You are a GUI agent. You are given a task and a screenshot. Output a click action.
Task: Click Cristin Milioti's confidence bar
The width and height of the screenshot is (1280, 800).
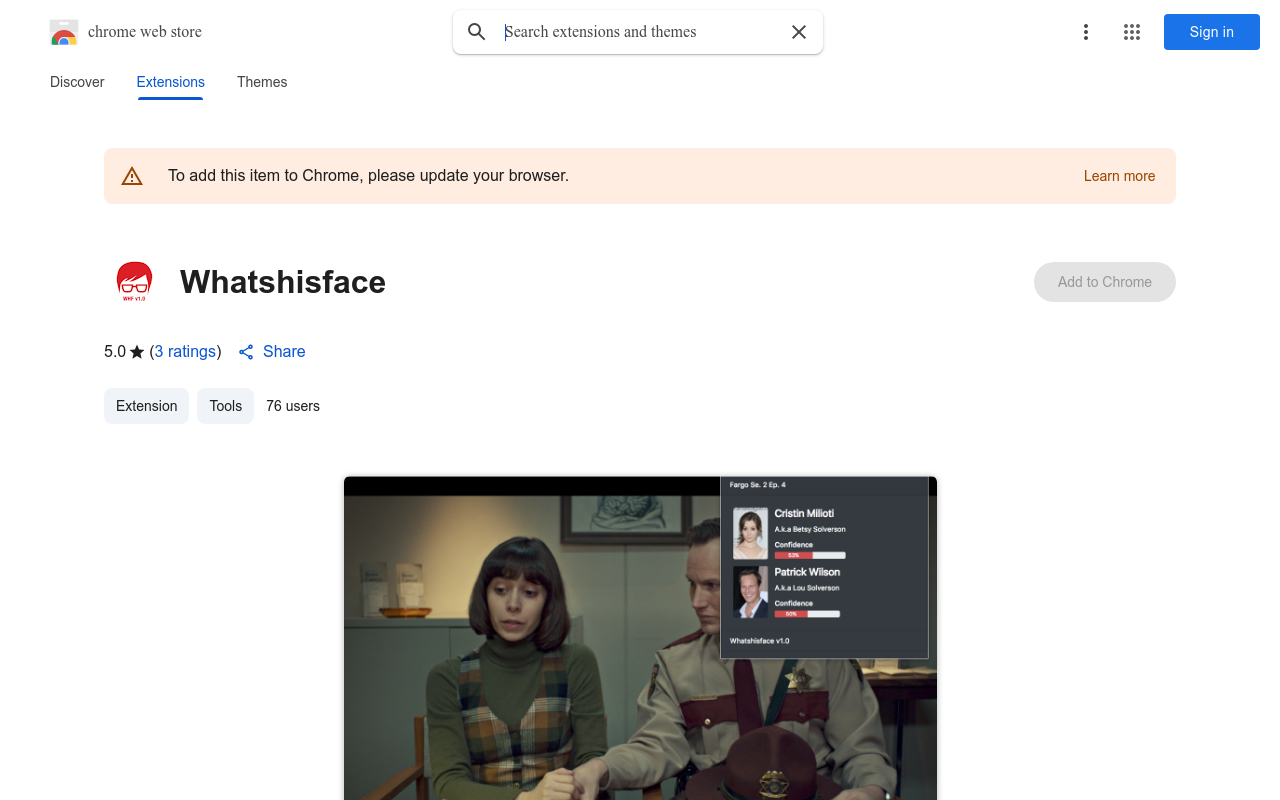[810, 555]
